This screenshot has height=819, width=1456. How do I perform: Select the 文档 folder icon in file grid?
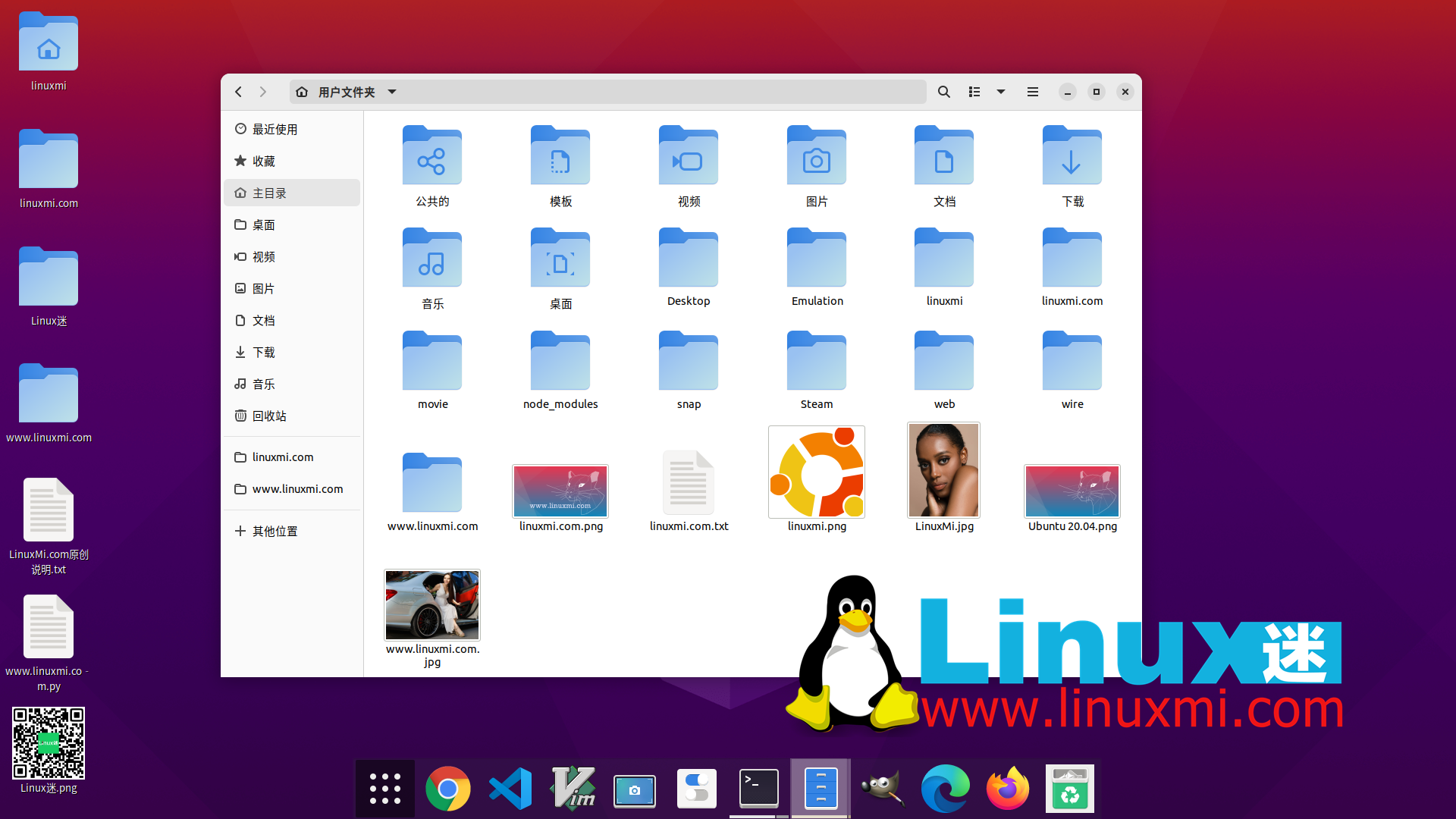(944, 155)
